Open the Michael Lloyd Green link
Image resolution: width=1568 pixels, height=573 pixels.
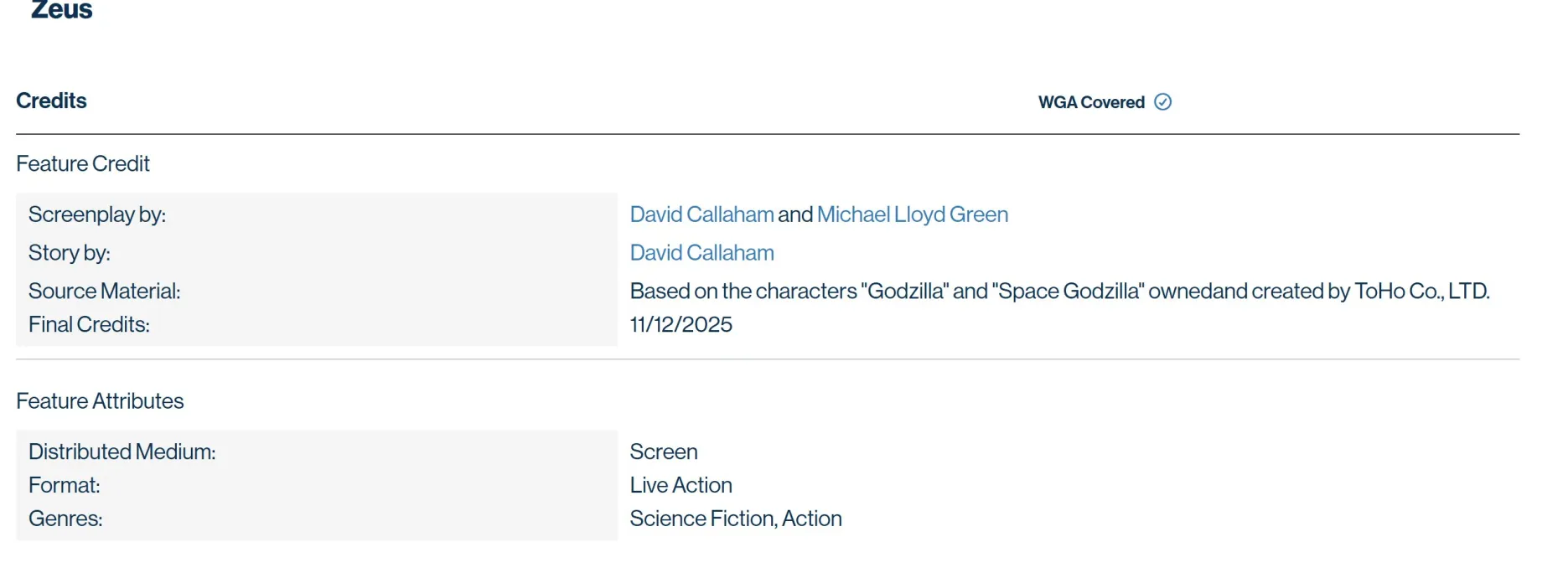coord(912,214)
